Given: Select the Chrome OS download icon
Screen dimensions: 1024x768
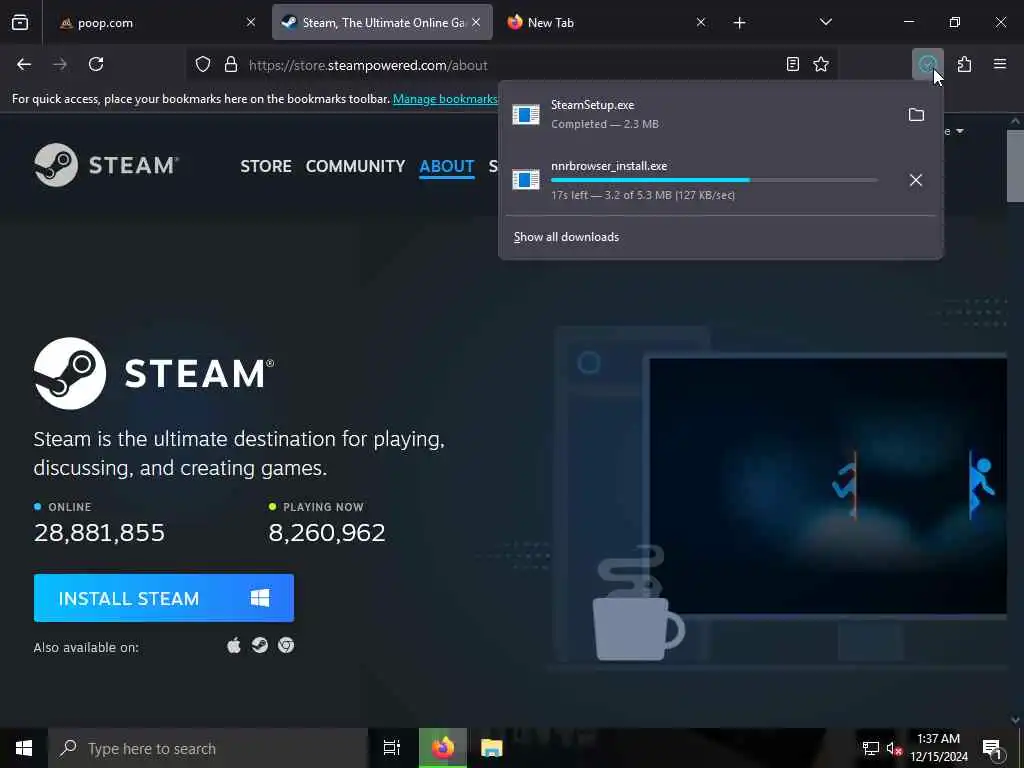Looking at the screenshot, I should point(286,646).
